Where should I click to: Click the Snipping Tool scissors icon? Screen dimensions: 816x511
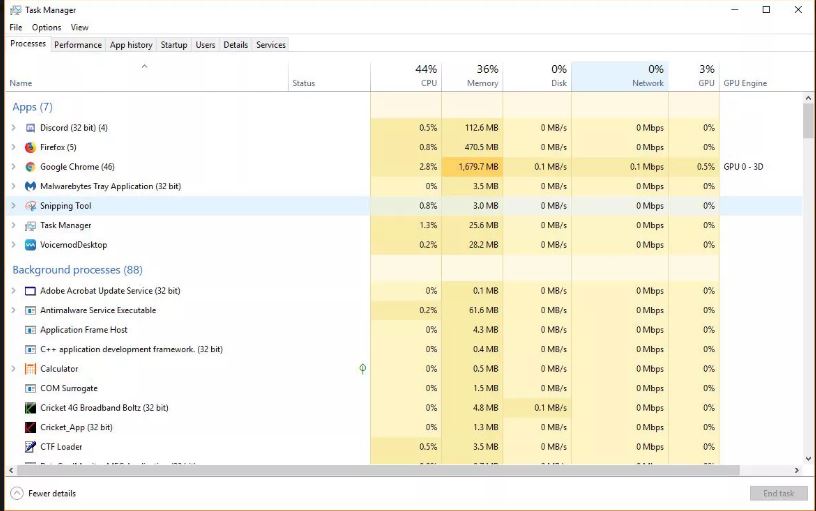[x=30, y=206]
